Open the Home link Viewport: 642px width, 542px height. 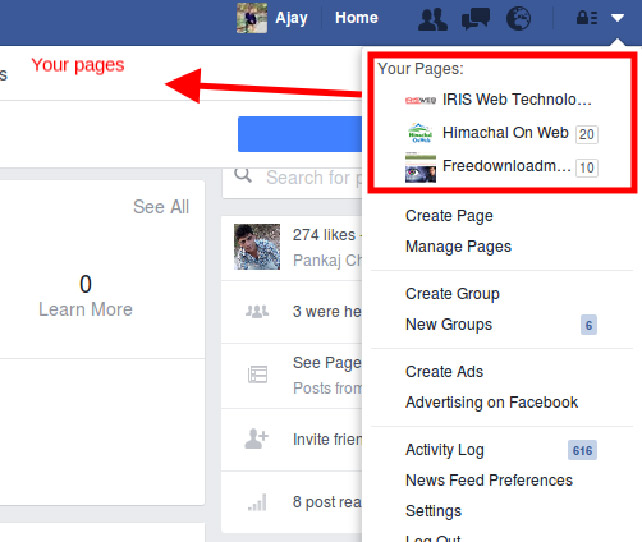[356, 18]
